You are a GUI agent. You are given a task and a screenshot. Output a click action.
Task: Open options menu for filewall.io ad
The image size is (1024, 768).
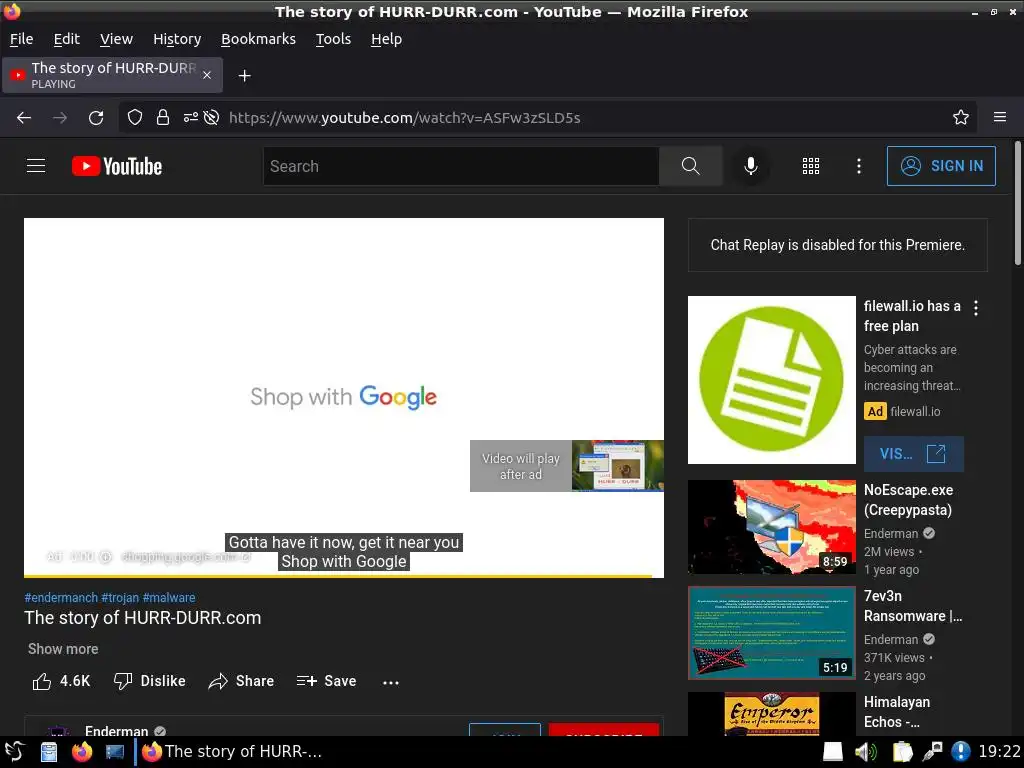click(976, 308)
